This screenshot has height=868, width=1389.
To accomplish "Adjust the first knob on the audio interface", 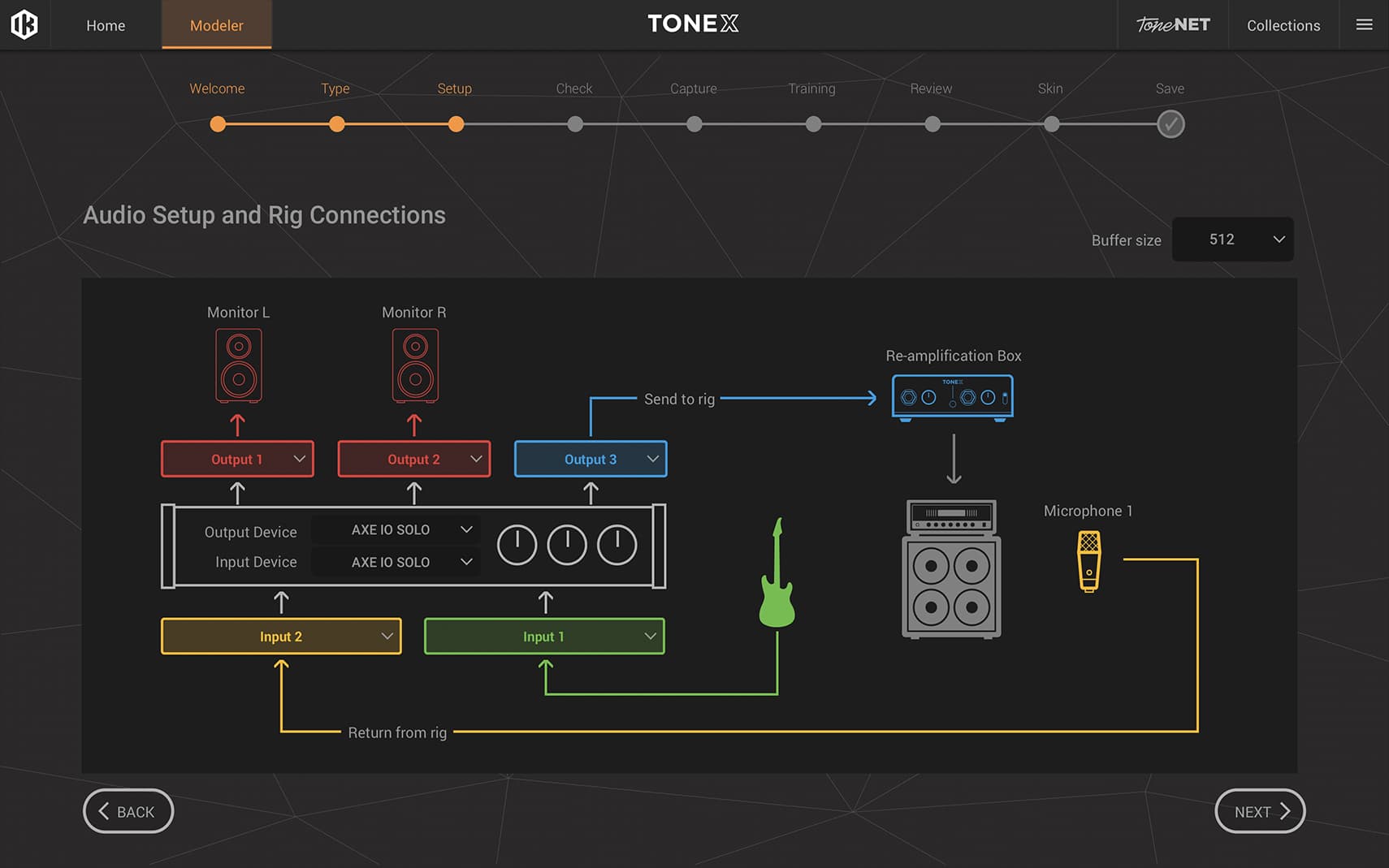I will click(x=517, y=545).
